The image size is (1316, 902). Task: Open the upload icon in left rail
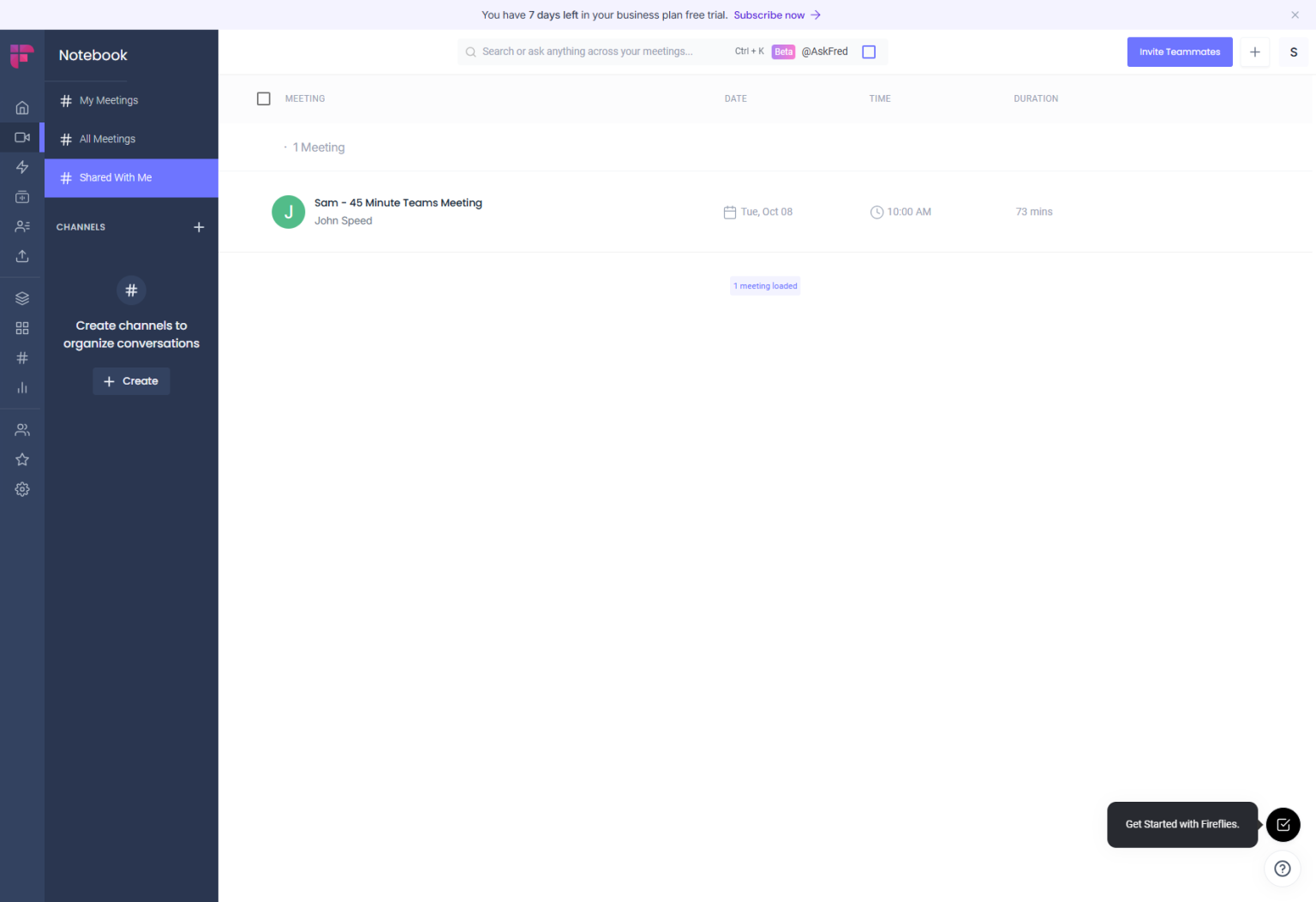pyautogui.click(x=22, y=256)
